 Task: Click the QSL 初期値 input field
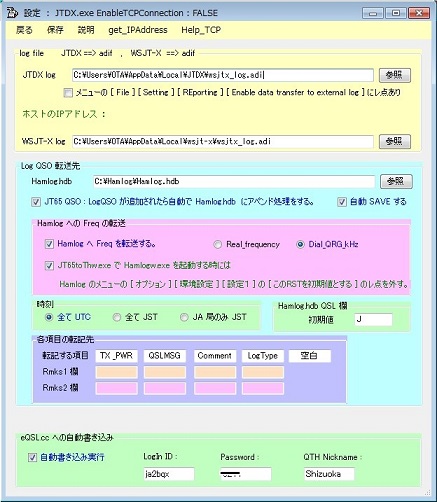(x=373, y=320)
